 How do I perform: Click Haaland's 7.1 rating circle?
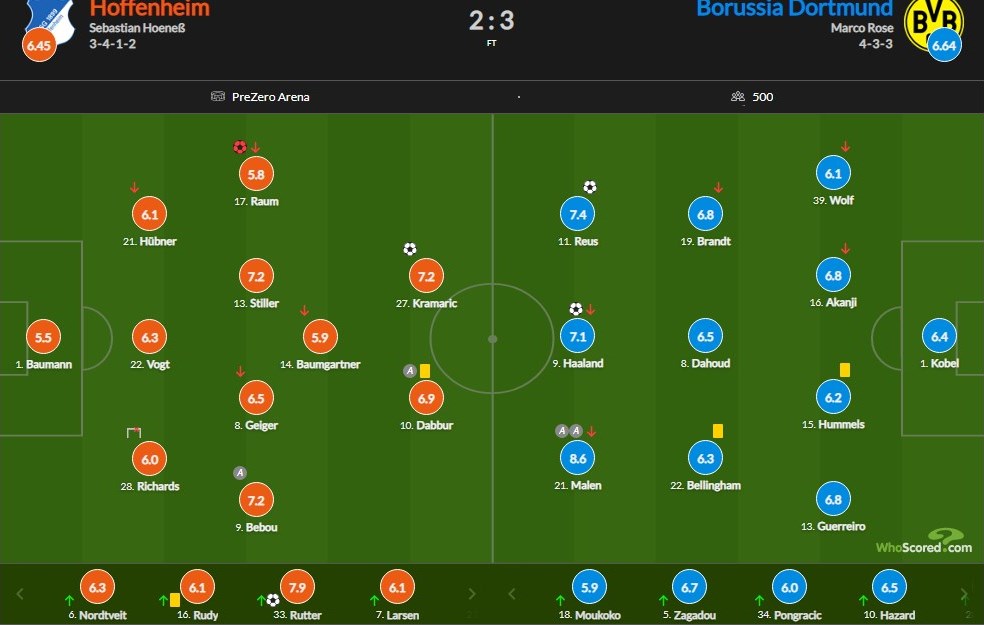577,336
